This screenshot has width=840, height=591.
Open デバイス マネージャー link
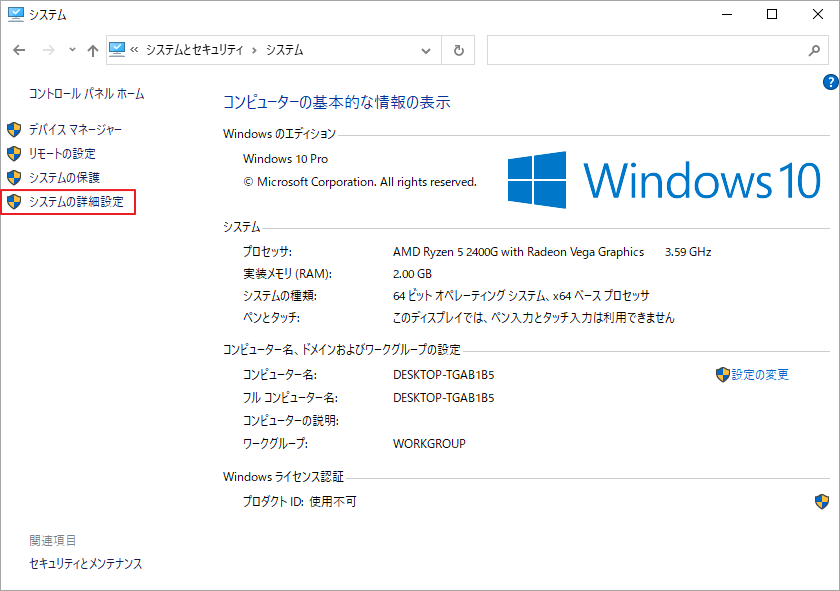click(x=76, y=130)
